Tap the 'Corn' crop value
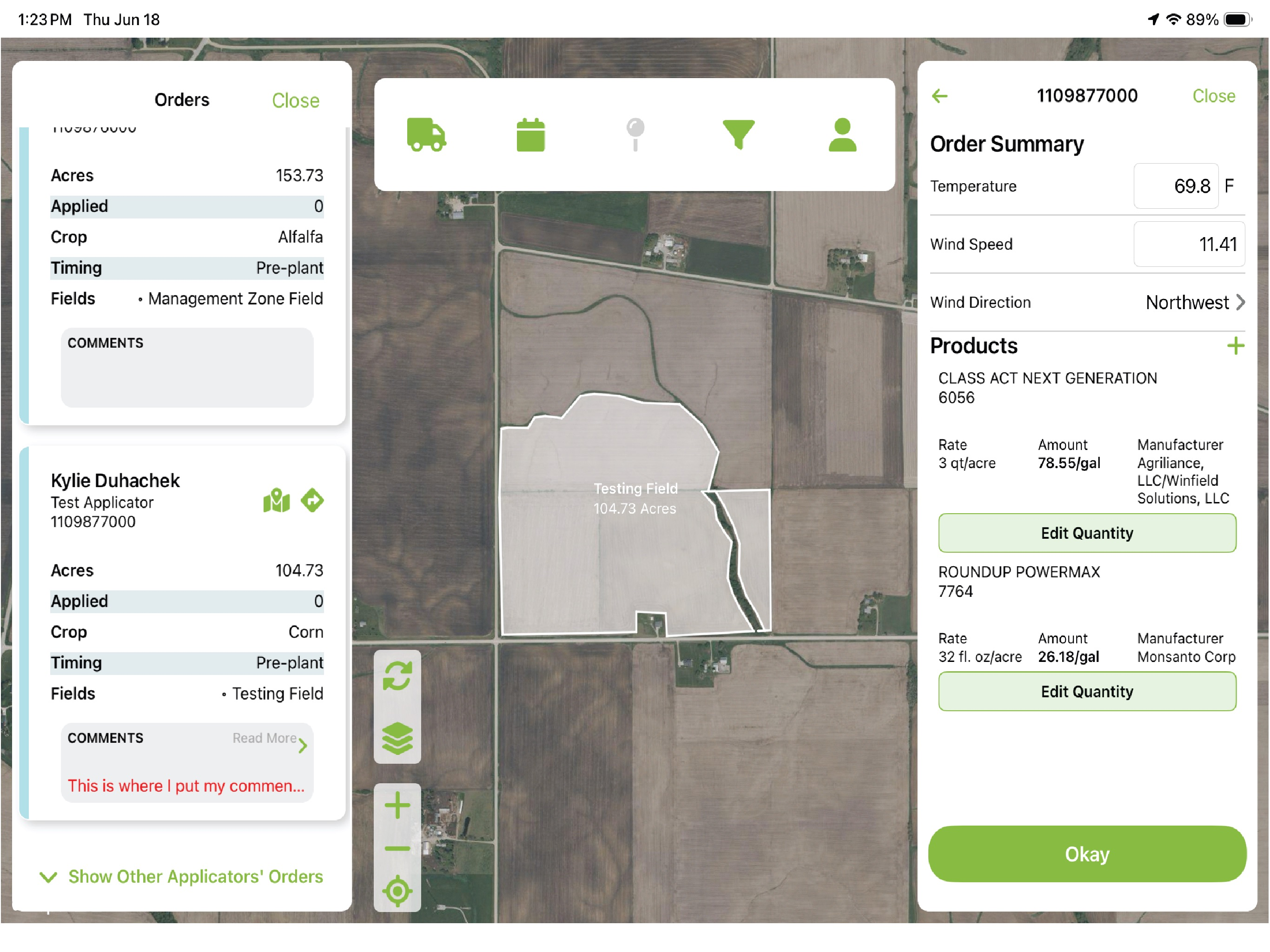The width and height of the screenshot is (1270, 952). (305, 632)
